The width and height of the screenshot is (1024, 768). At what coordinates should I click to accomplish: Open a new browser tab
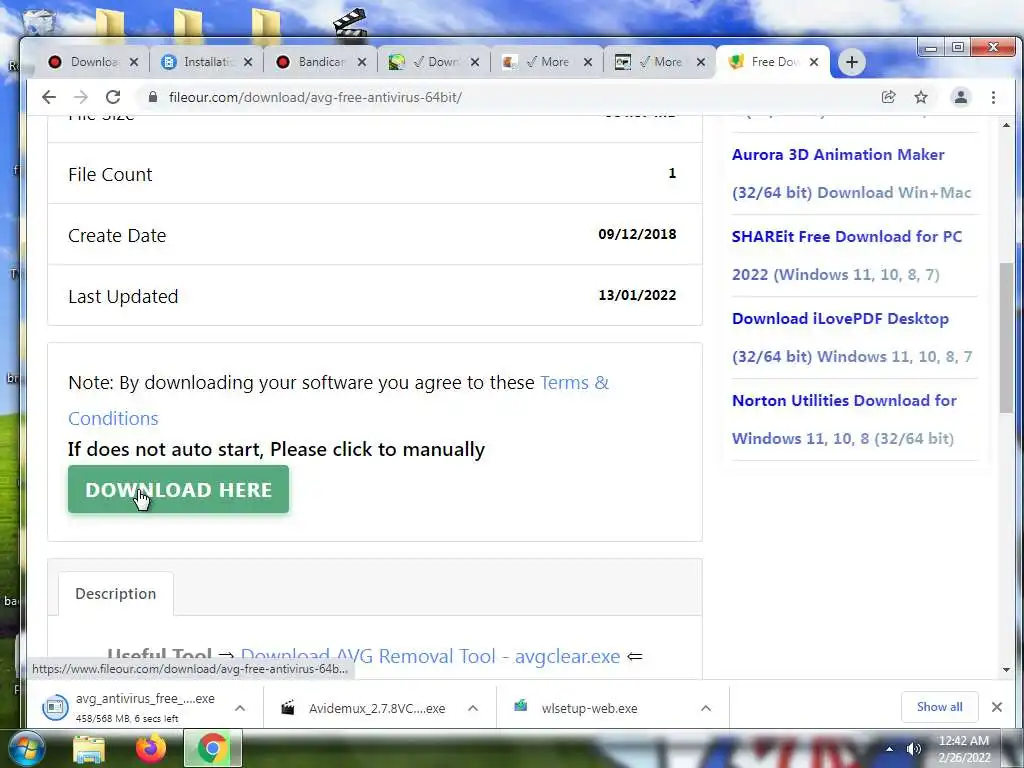pyautogui.click(x=852, y=62)
